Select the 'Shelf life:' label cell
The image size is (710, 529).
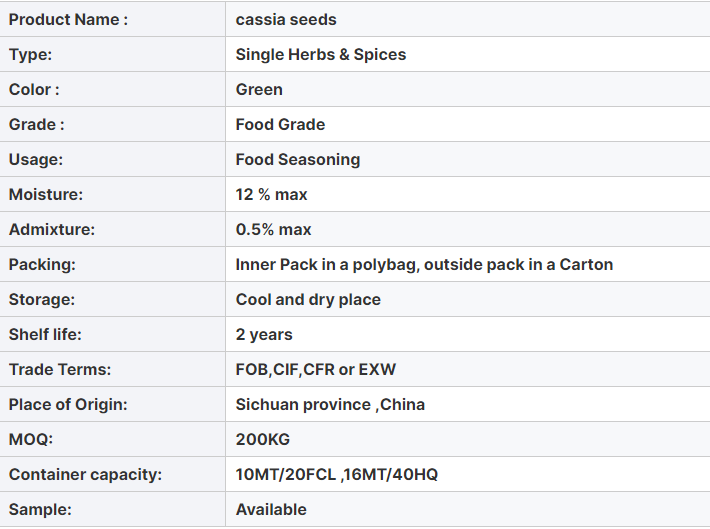(x=112, y=334)
